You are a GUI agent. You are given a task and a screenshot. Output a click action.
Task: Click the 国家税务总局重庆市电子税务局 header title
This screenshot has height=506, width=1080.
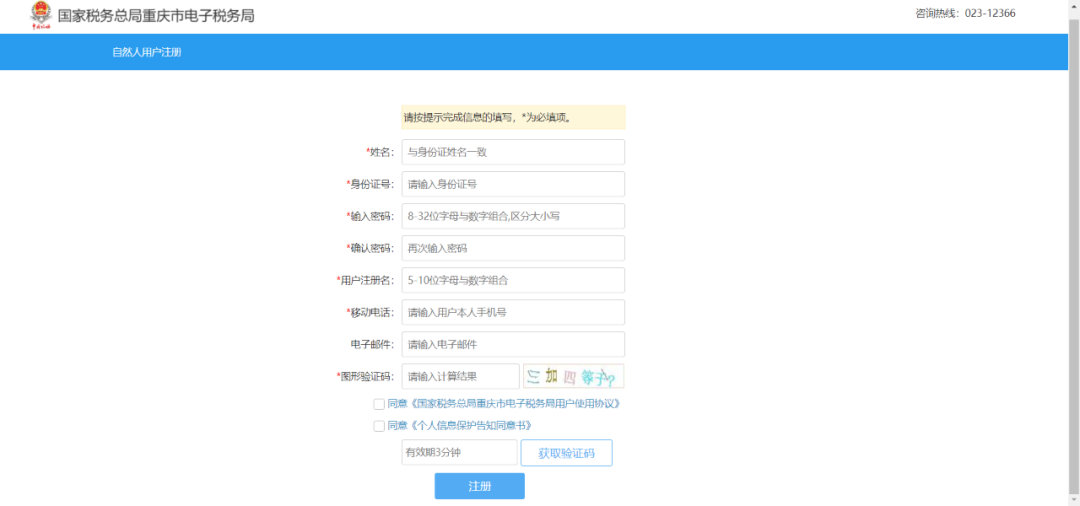pyautogui.click(x=156, y=16)
